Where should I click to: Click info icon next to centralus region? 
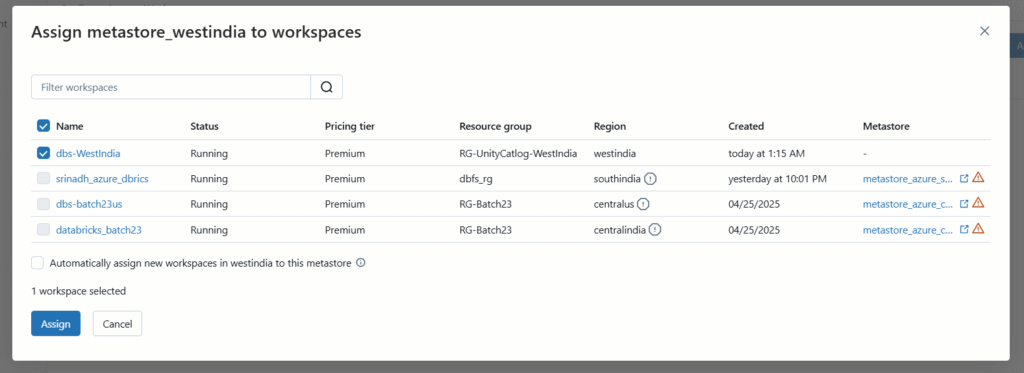(x=643, y=204)
